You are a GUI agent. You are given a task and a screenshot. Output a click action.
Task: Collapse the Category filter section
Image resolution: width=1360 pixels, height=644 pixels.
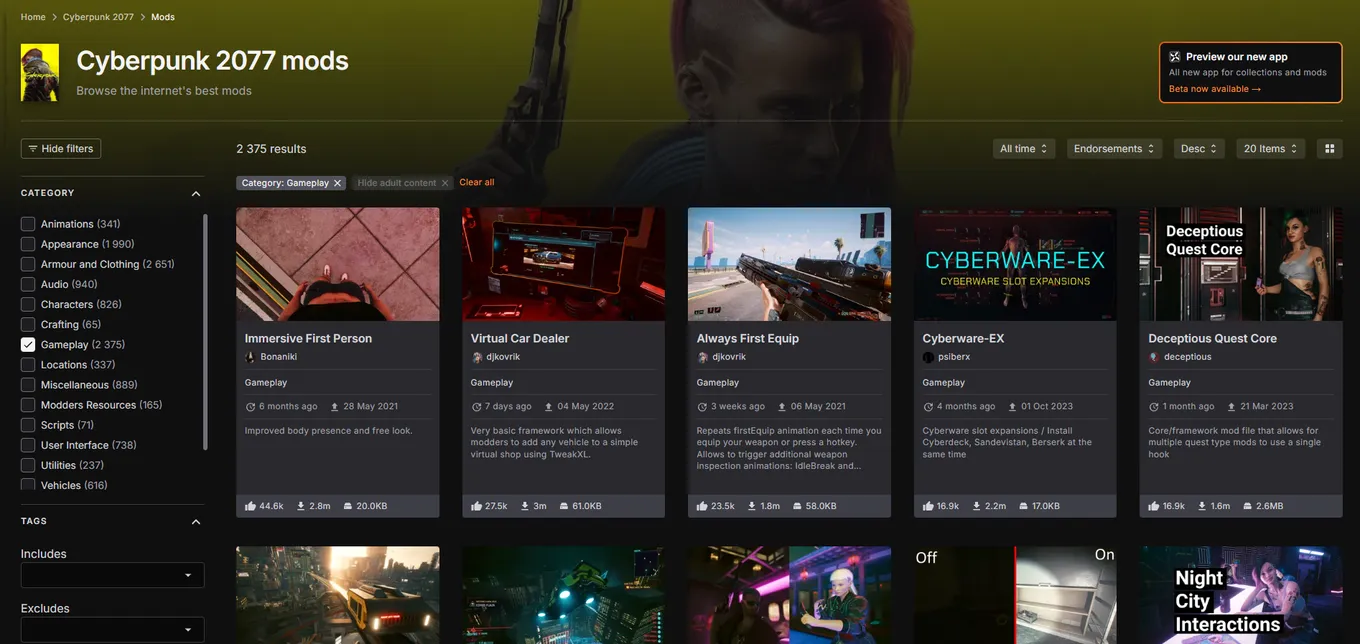click(x=196, y=193)
